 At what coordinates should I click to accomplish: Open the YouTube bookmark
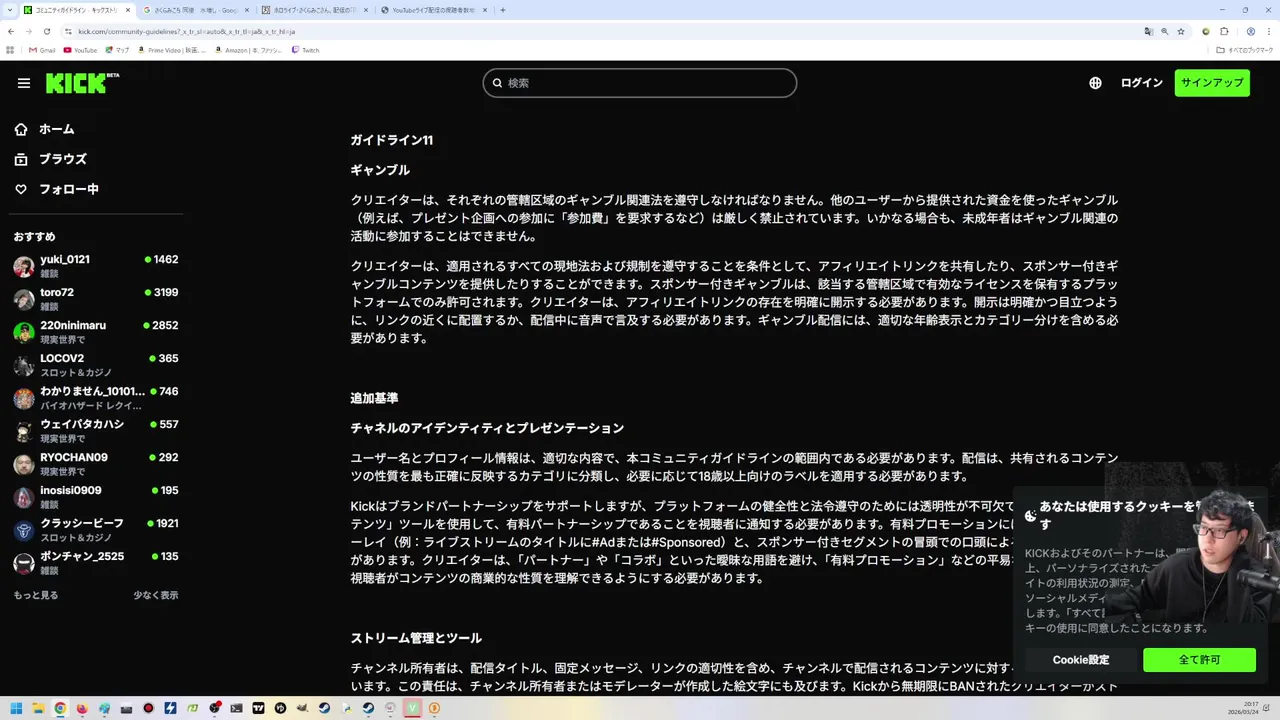coord(81,50)
